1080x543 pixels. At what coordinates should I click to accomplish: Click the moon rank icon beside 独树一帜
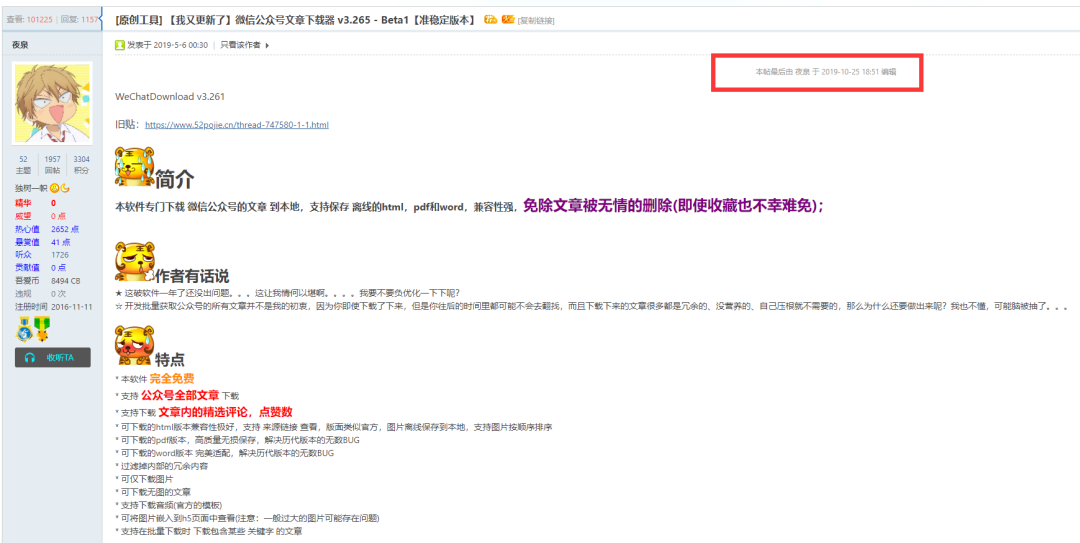pos(65,188)
